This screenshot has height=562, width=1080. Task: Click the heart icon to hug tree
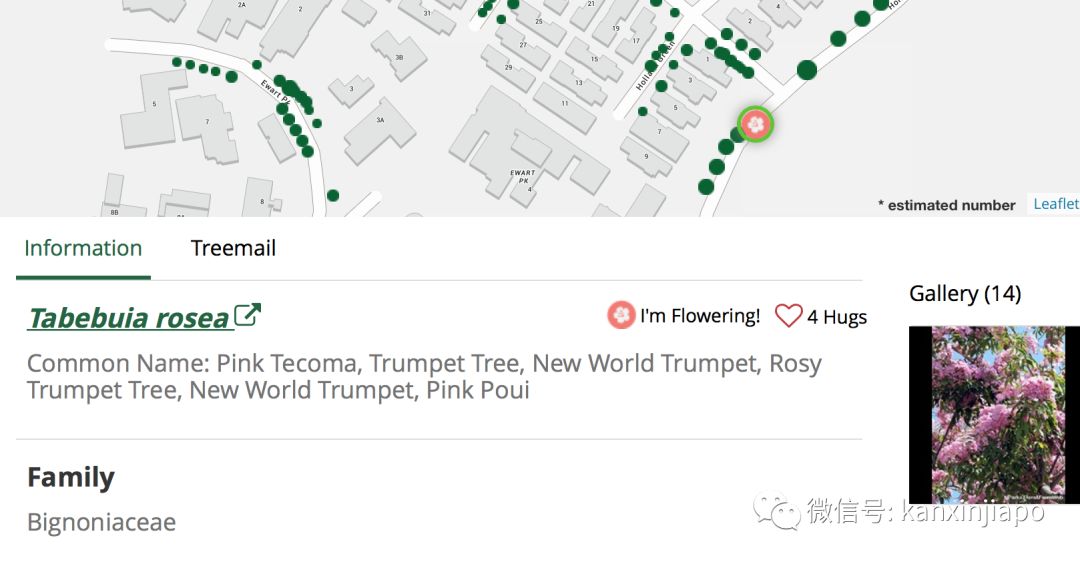point(788,316)
